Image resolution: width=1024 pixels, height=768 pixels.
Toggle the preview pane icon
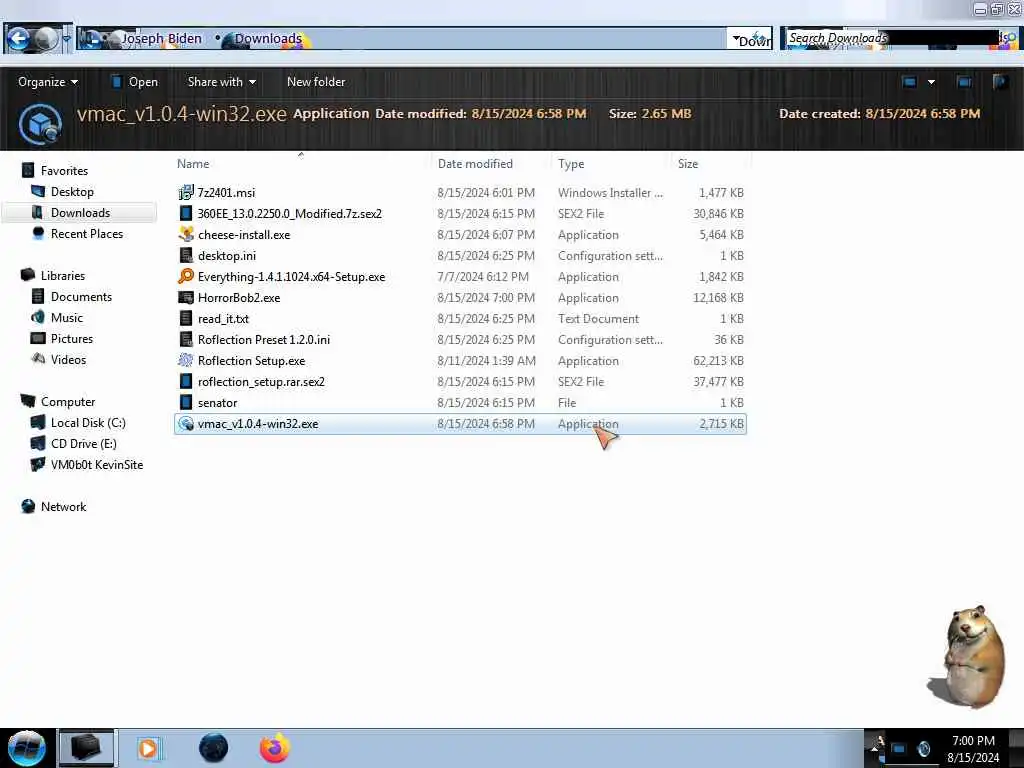(x=964, y=82)
